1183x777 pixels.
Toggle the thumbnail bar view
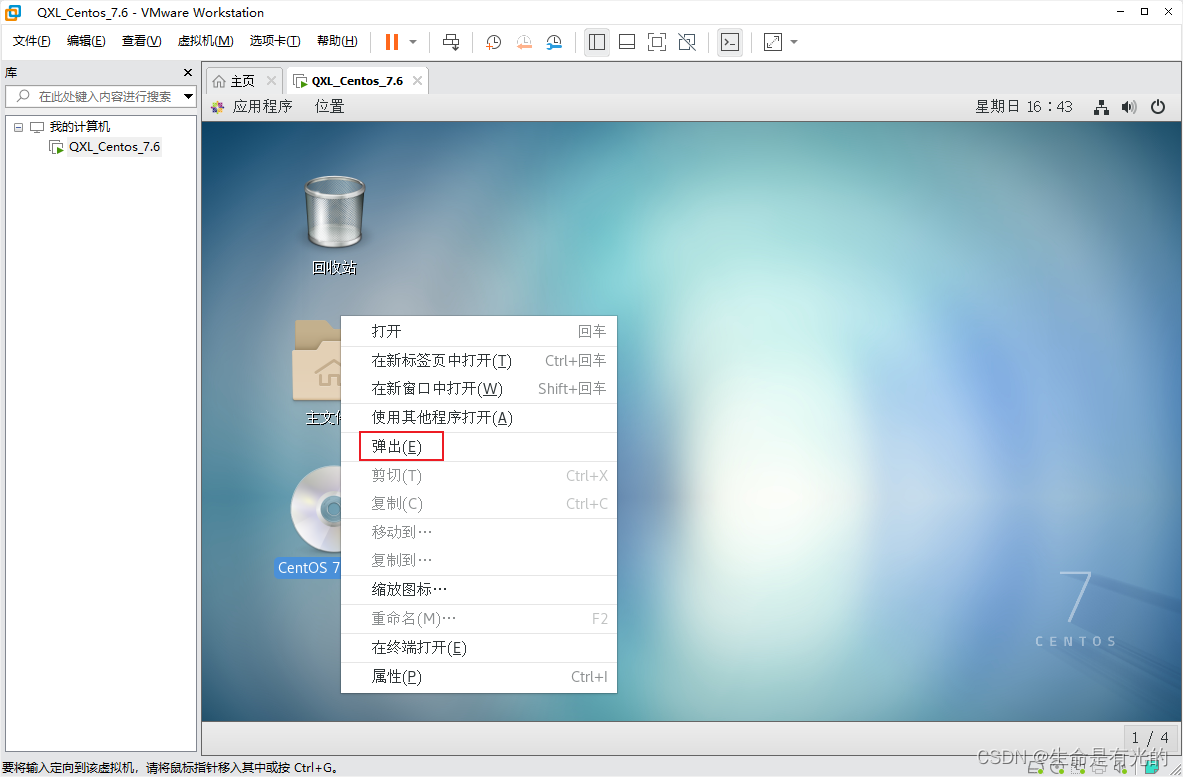(626, 41)
